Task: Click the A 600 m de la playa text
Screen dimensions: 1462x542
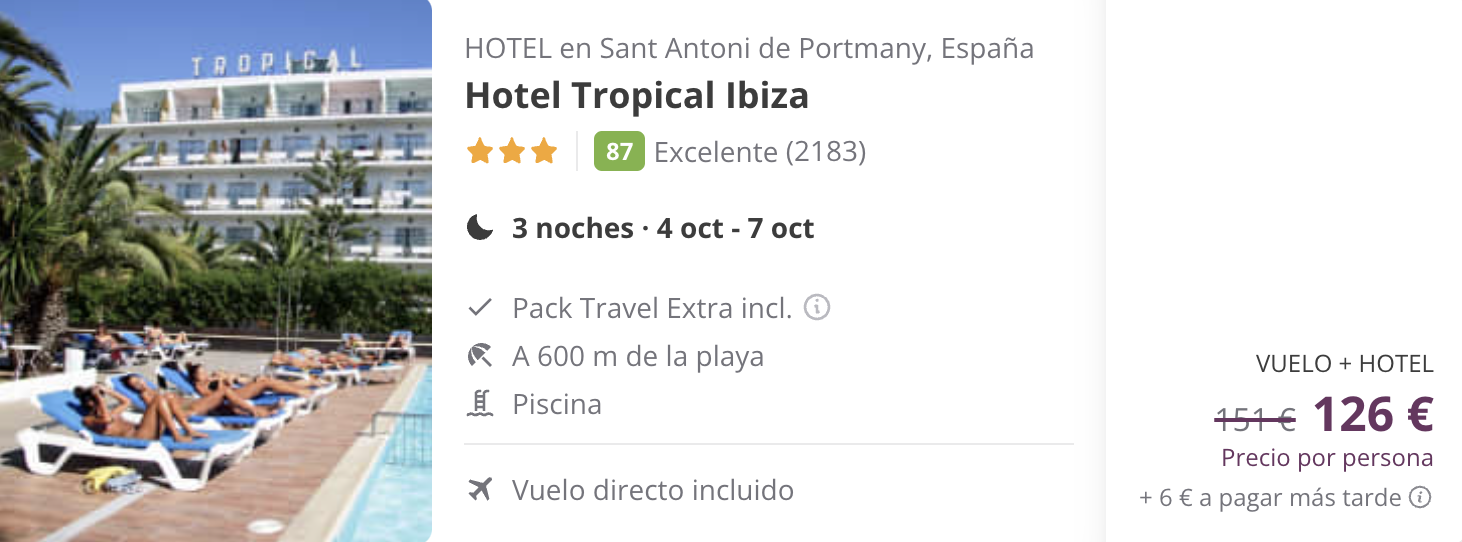Action: click(638, 356)
